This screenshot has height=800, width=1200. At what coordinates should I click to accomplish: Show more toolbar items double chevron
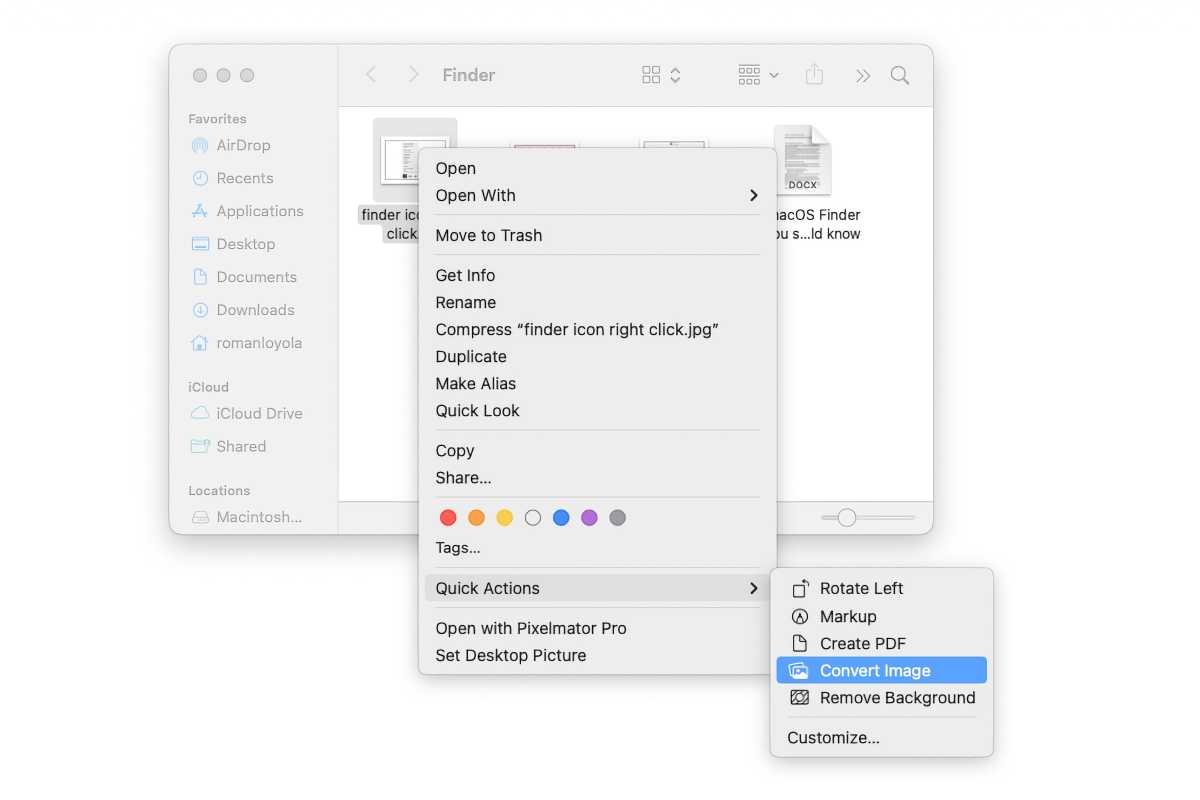click(862, 75)
